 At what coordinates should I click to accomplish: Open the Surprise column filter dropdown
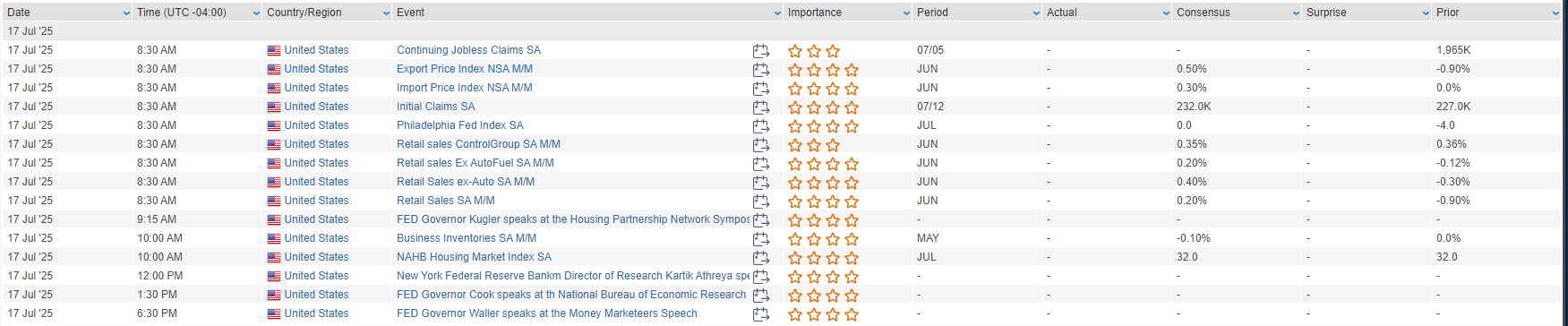(1426, 13)
